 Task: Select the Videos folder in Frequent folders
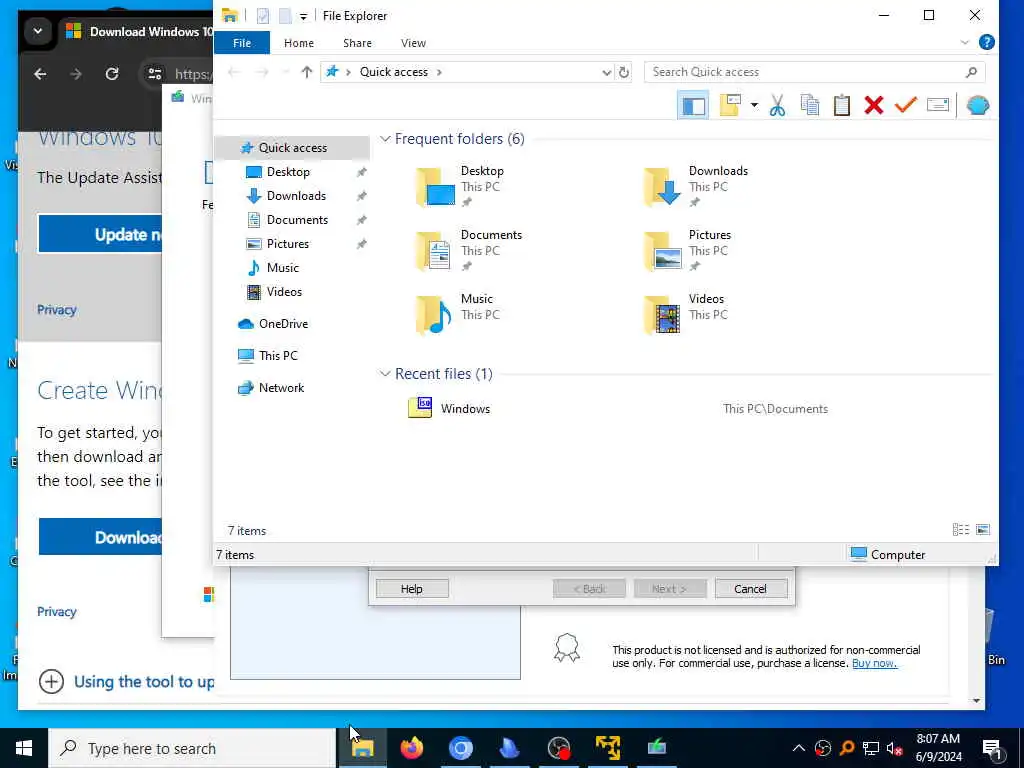pos(684,314)
